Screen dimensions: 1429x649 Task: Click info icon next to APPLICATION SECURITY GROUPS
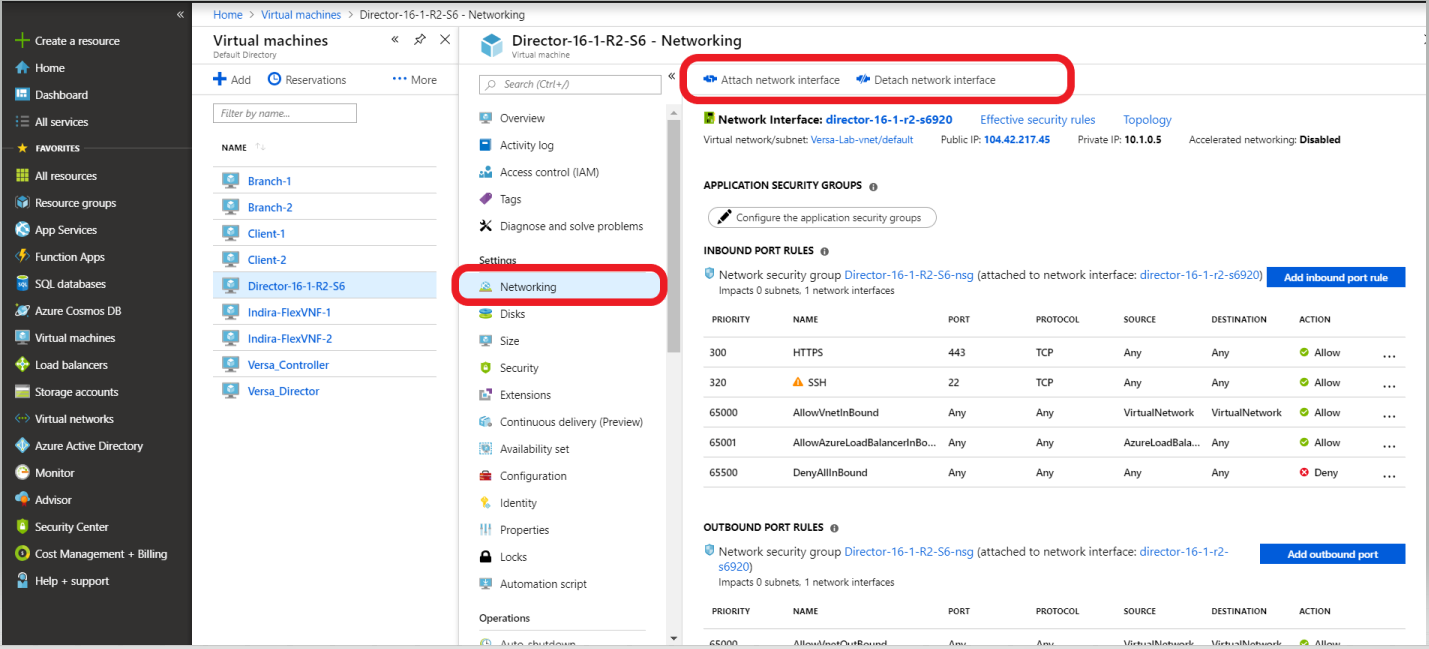(873, 187)
